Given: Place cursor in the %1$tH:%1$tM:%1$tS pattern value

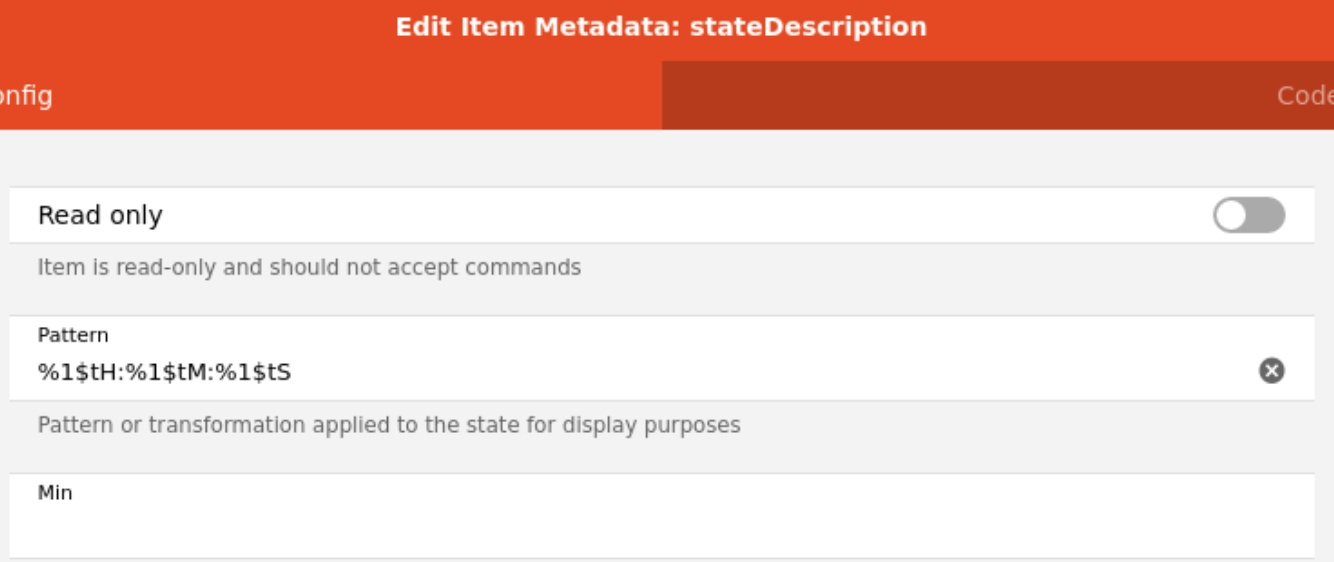Looking at the screenshot, I should [165, 372].
